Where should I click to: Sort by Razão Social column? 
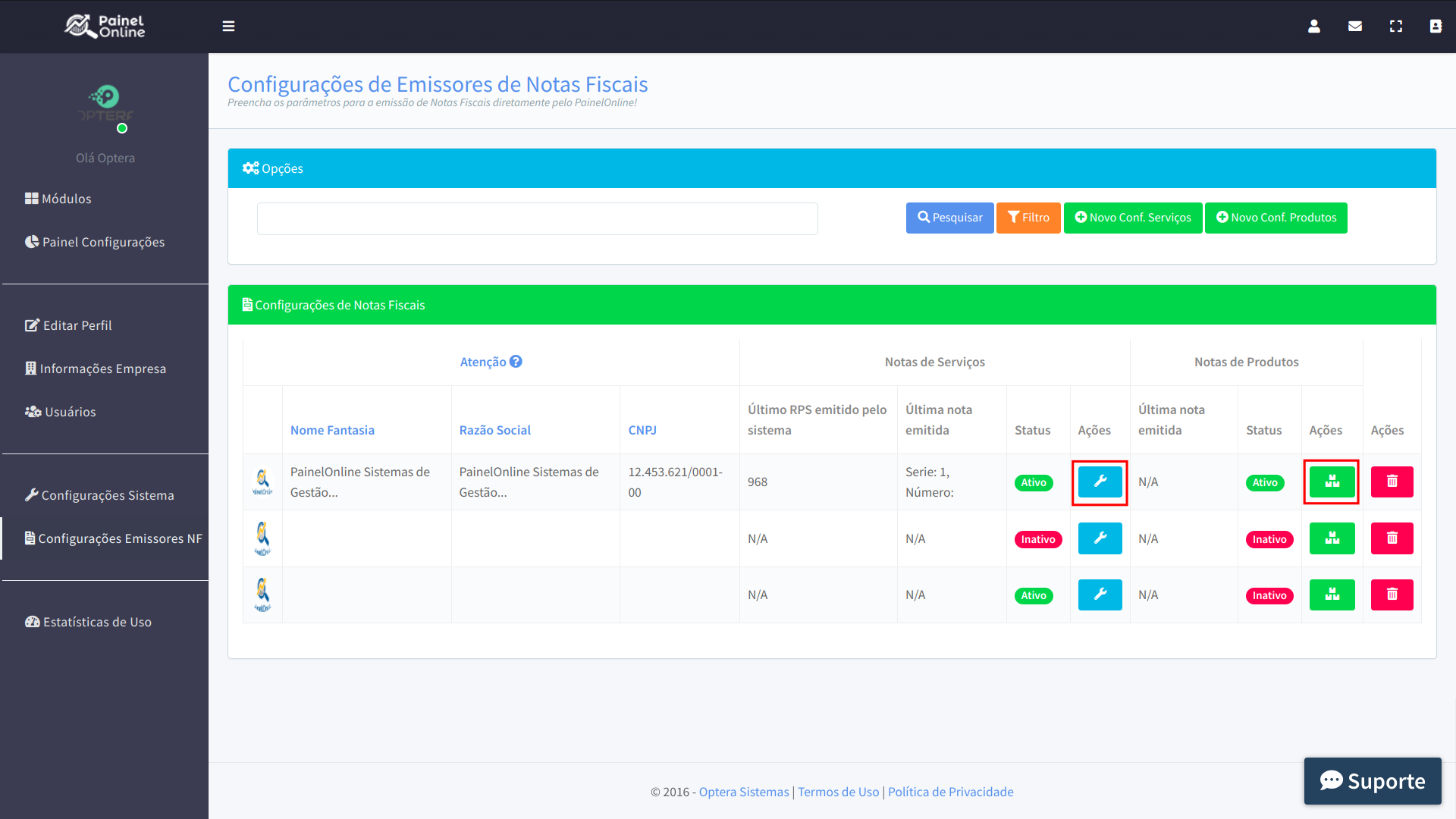click(x=494, y=430)
